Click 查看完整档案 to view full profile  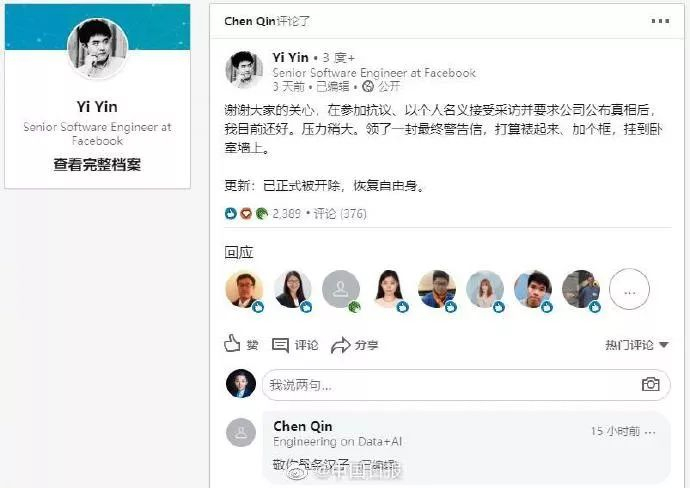pos(97,165)
